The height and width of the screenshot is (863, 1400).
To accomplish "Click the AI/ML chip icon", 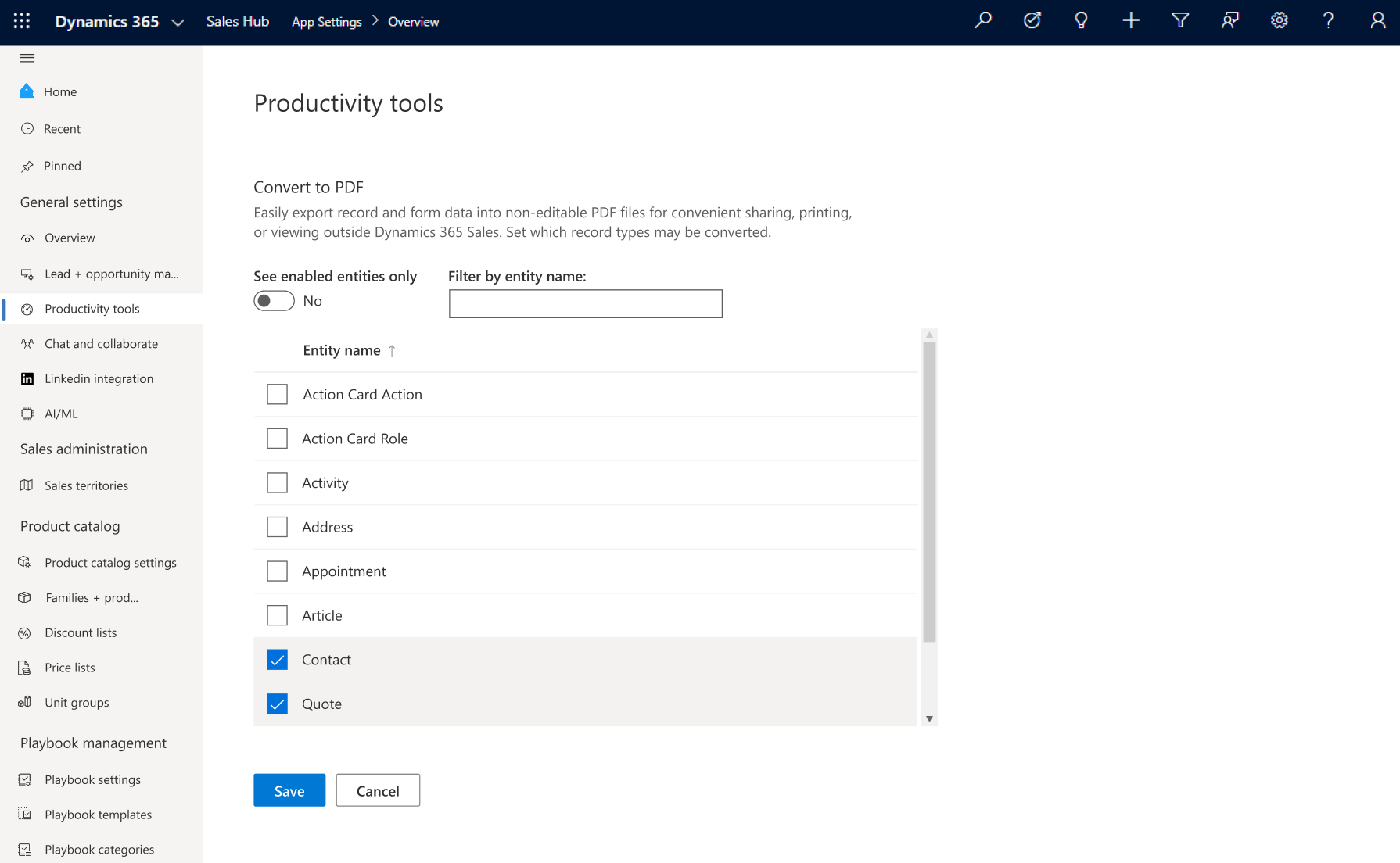I will (x=27, y=414).
